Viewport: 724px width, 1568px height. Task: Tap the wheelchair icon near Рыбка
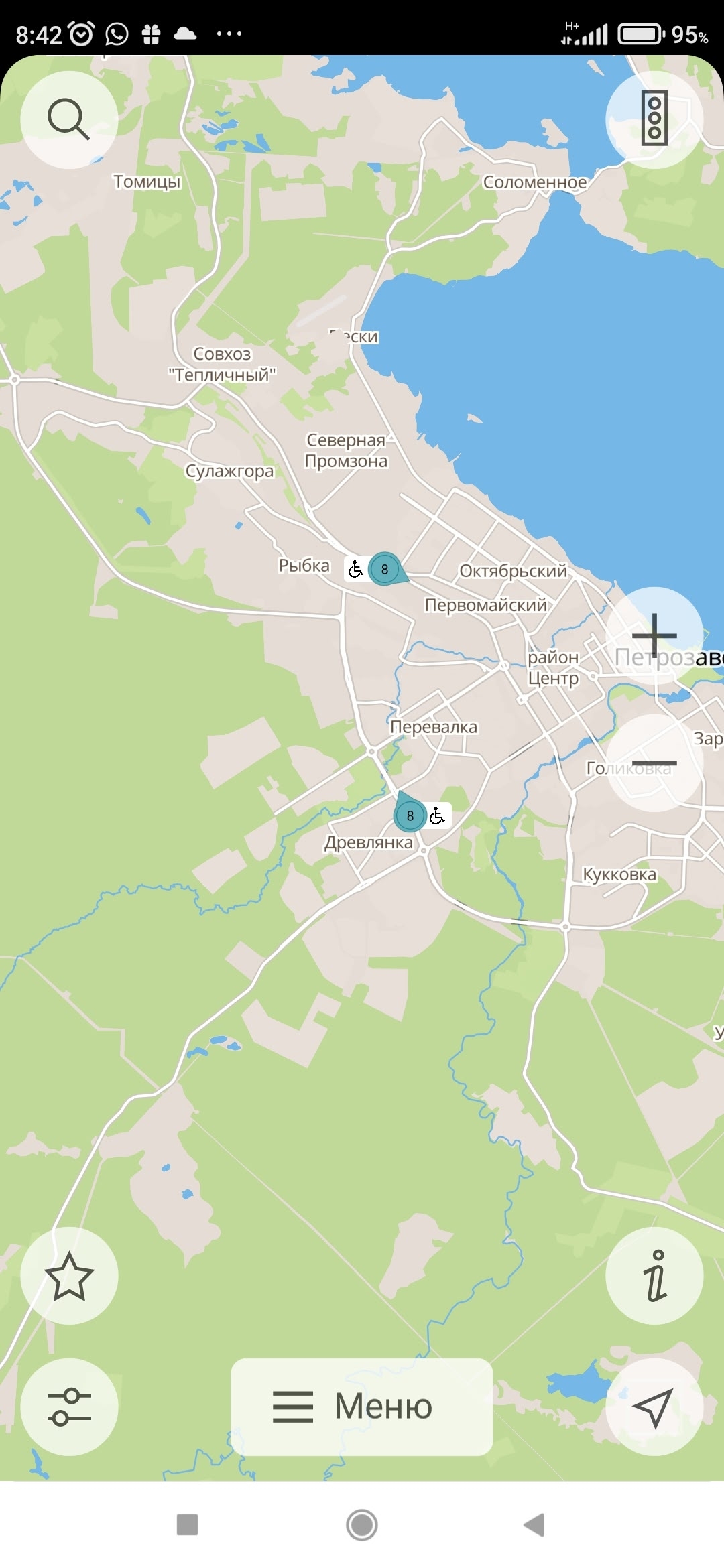[356, 569]
